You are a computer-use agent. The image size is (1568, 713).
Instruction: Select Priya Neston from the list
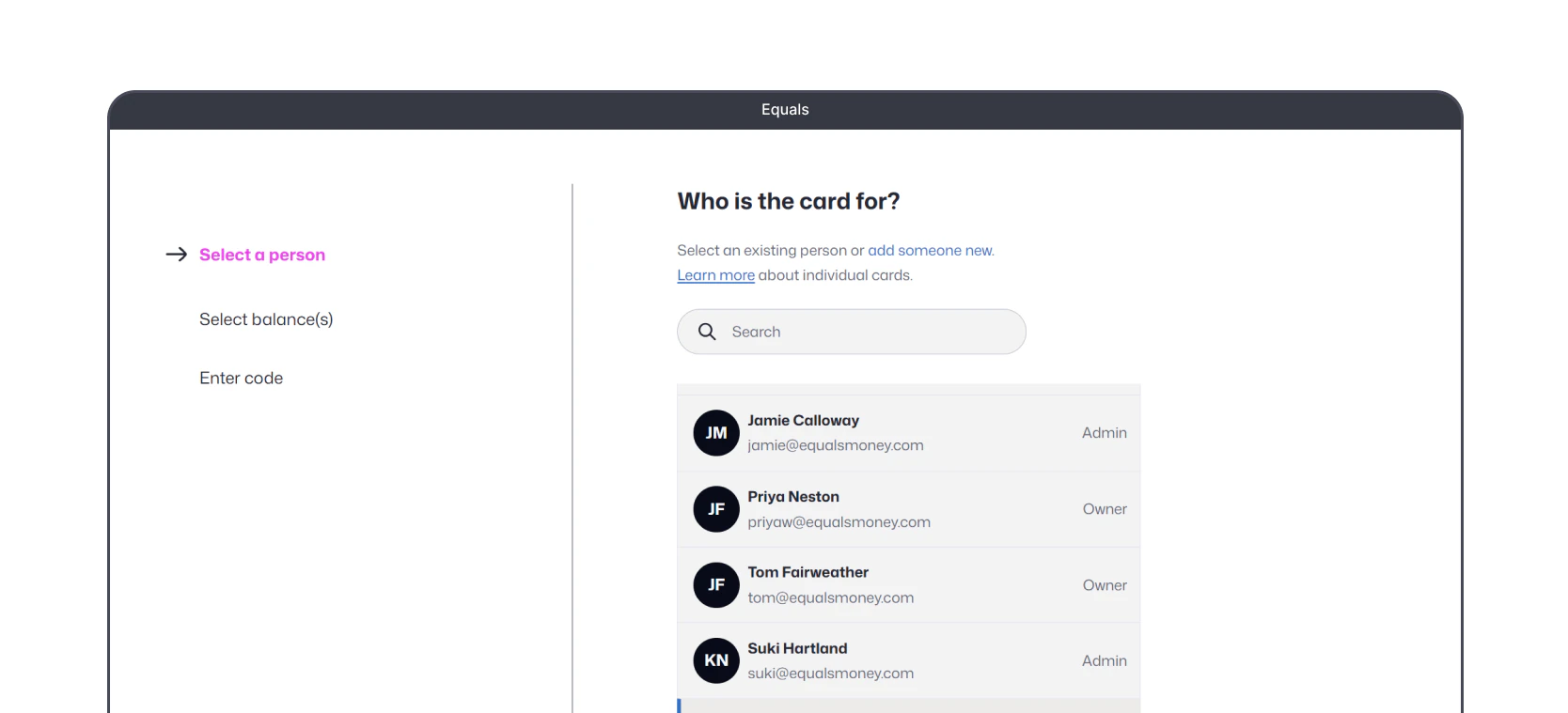pos(908,509)
